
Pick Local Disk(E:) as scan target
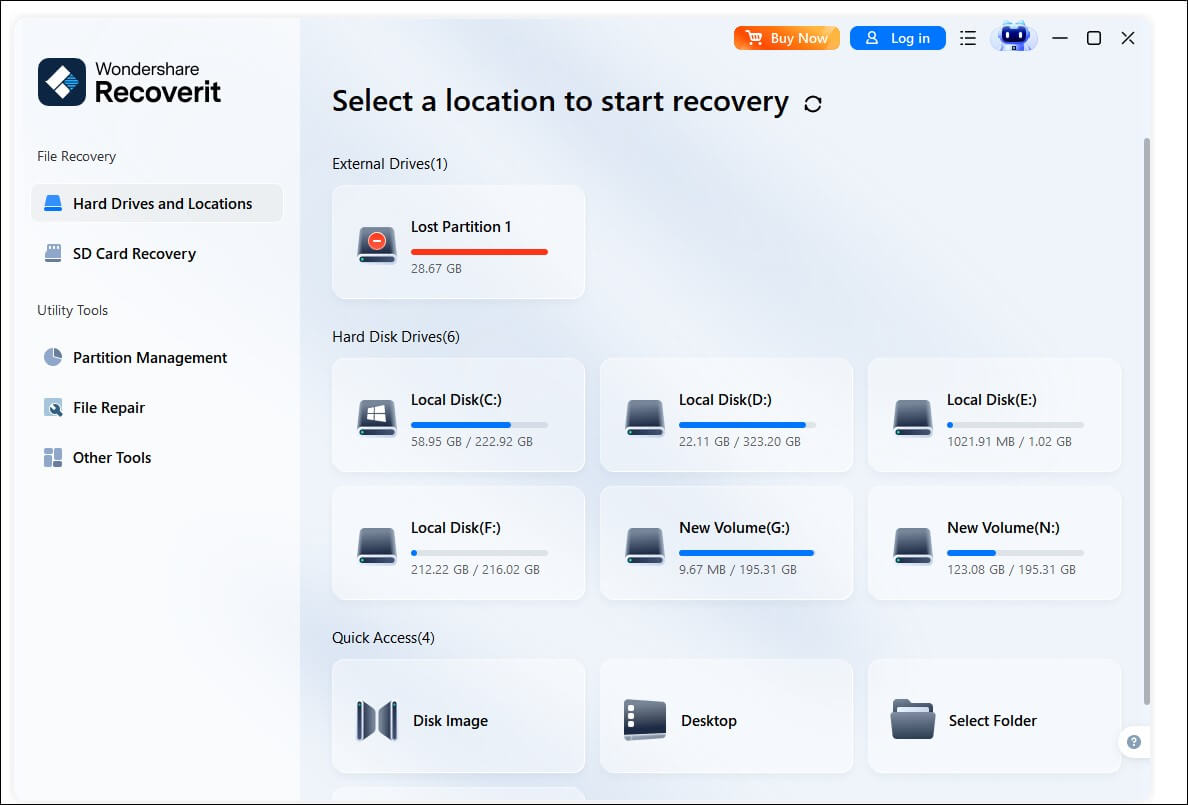coord(994,414)
